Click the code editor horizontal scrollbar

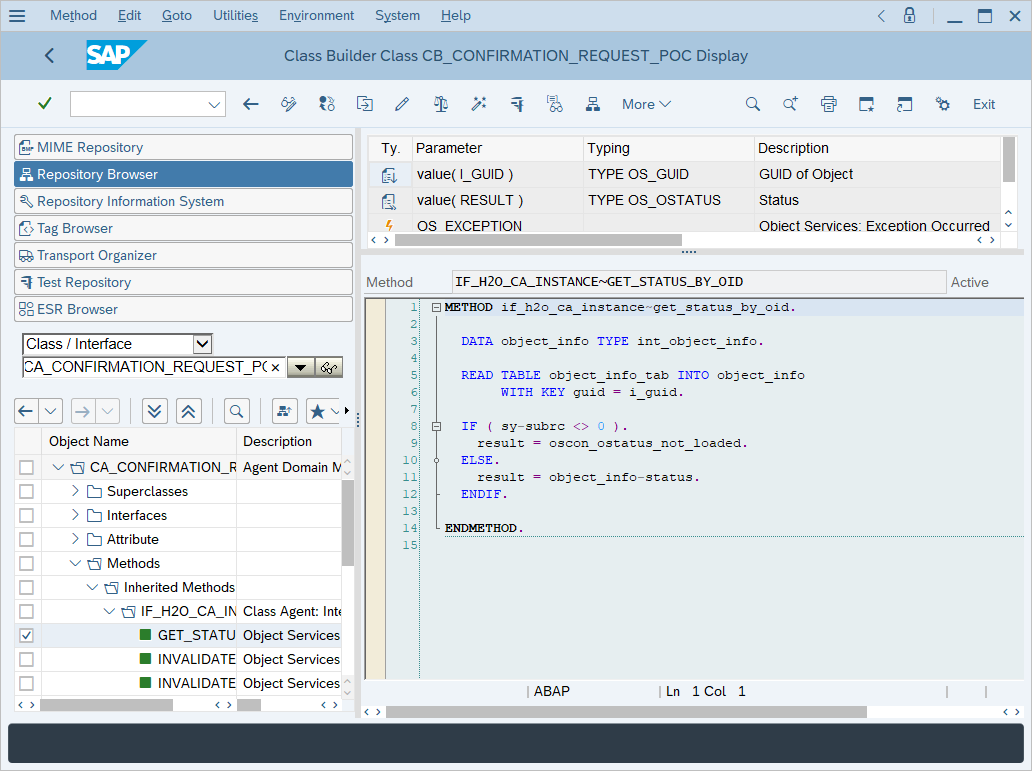coord(620,712)
